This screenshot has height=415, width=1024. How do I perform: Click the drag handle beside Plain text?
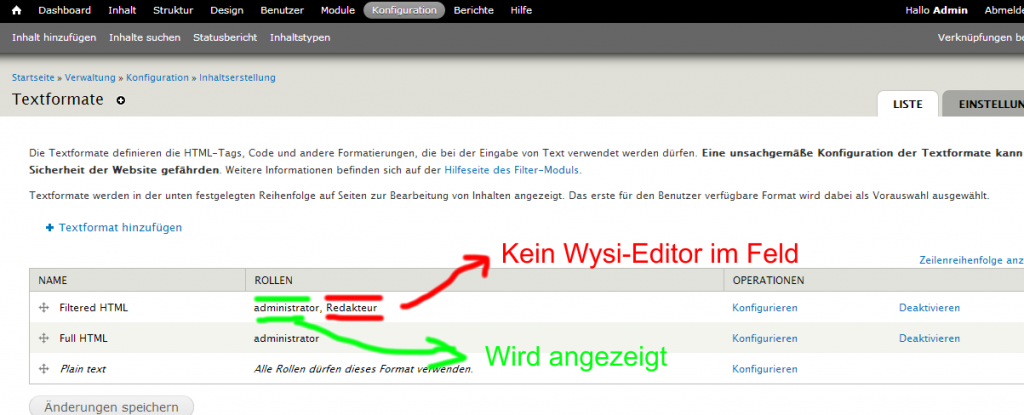point(44,369)
